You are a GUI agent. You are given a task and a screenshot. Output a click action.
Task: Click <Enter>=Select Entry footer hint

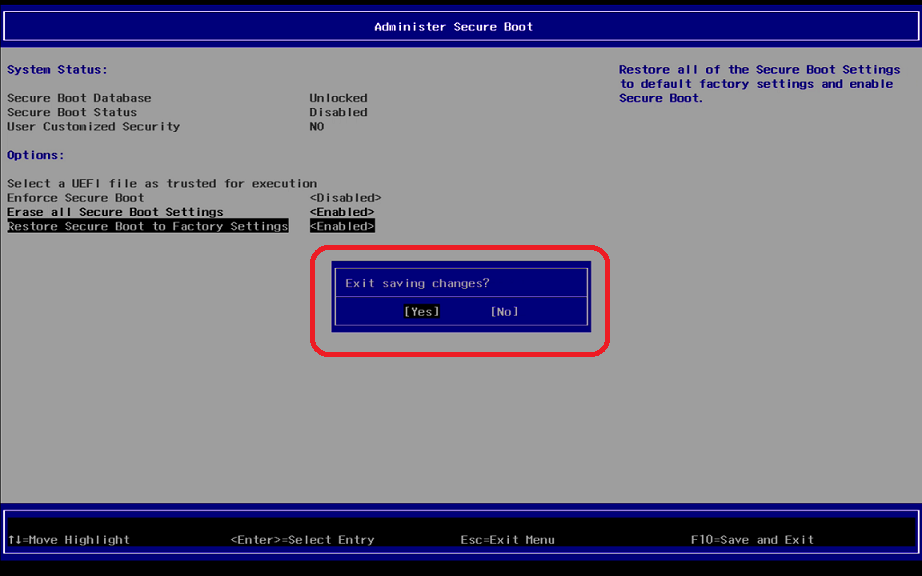(302, 540)
